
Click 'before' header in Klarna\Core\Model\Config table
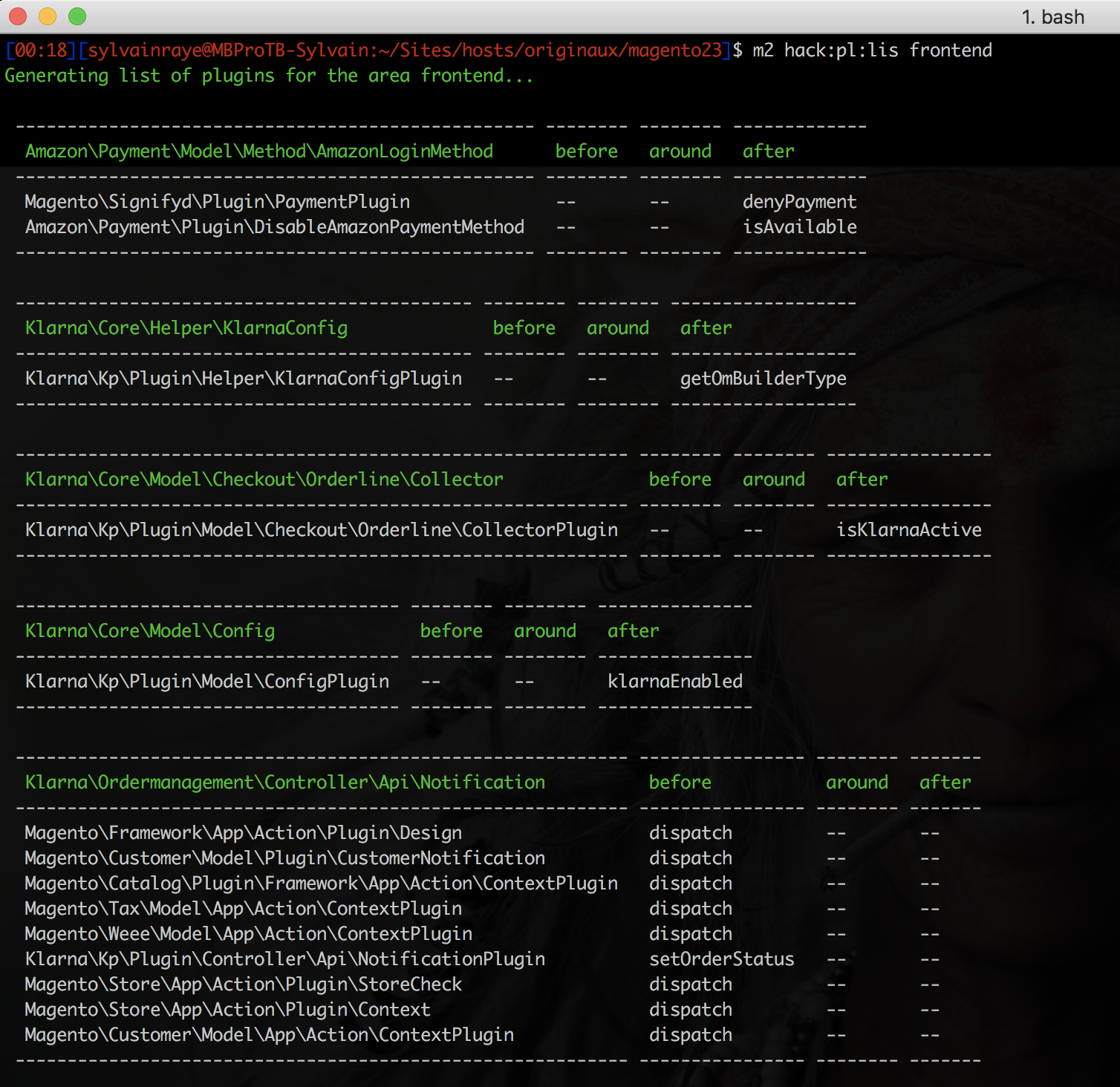point(452,631)
